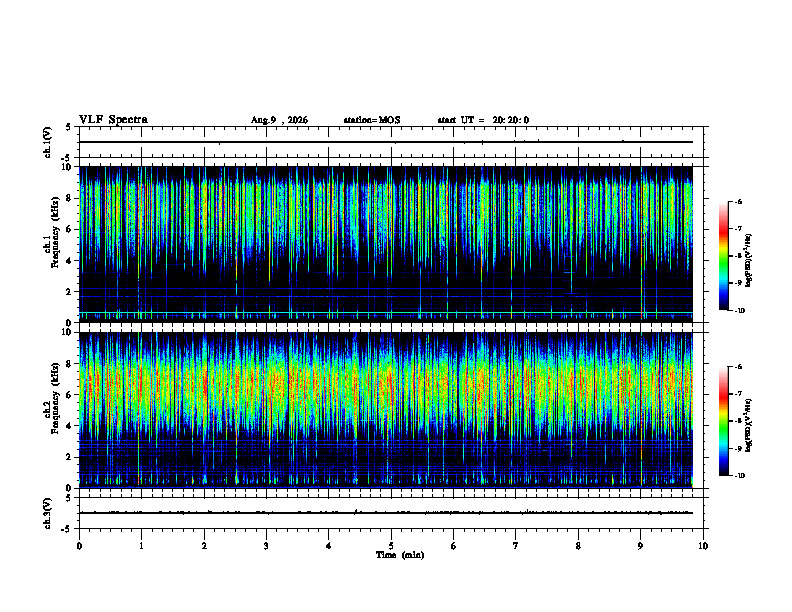Image resolution: width=792 pixels, height=612 pixels.
Task: Click the time axis tick label '5'
Action: 391,546
